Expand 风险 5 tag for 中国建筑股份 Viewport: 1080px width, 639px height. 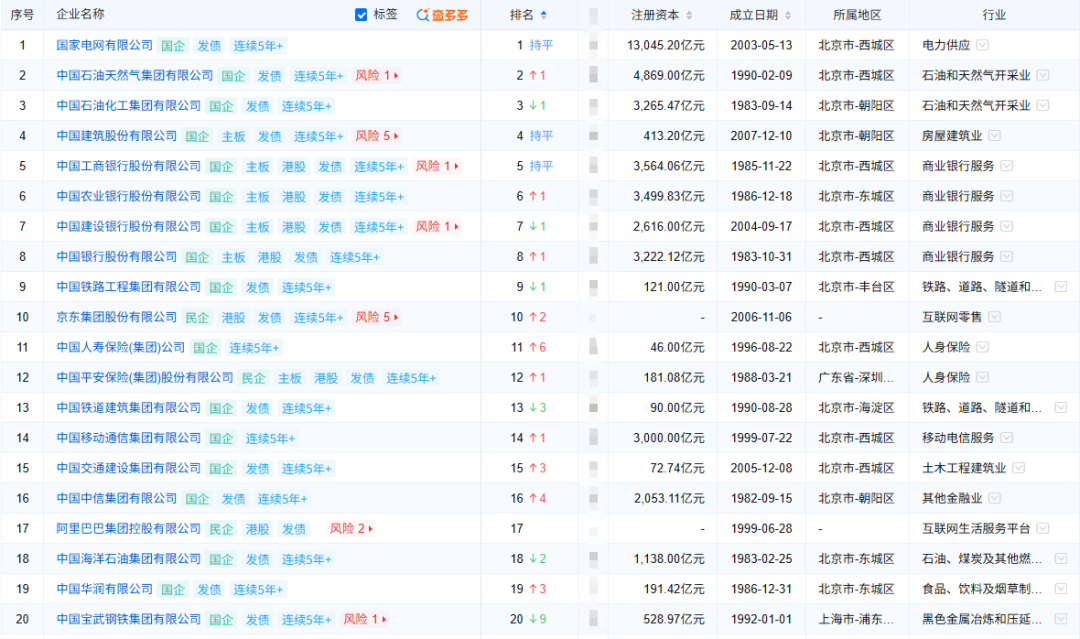pyautogui.click(x=377, y=136)
